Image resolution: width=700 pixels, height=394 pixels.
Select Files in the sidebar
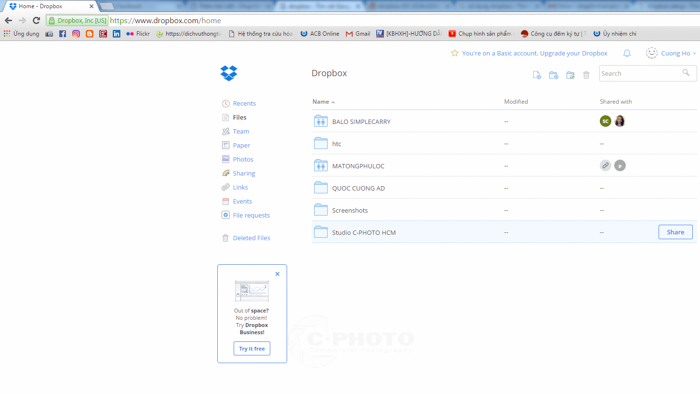coord(239,117)
